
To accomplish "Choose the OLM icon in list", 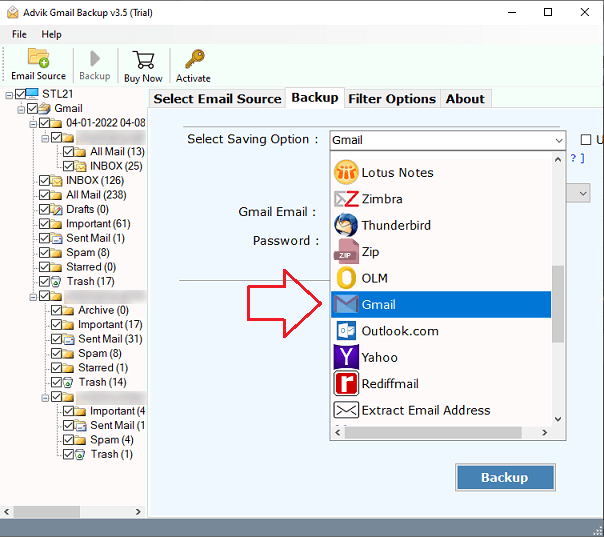I will 346,278.
